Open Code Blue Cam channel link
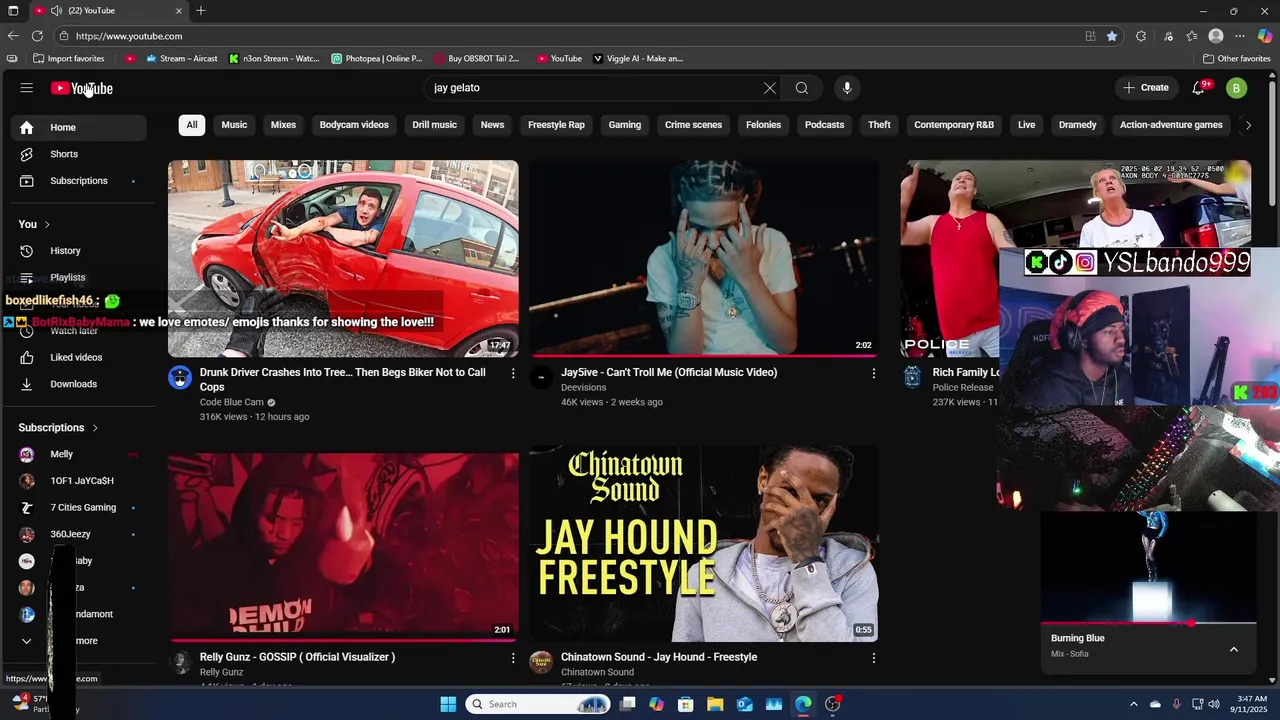The image size is (1280, 720). [x=232, y=402]
